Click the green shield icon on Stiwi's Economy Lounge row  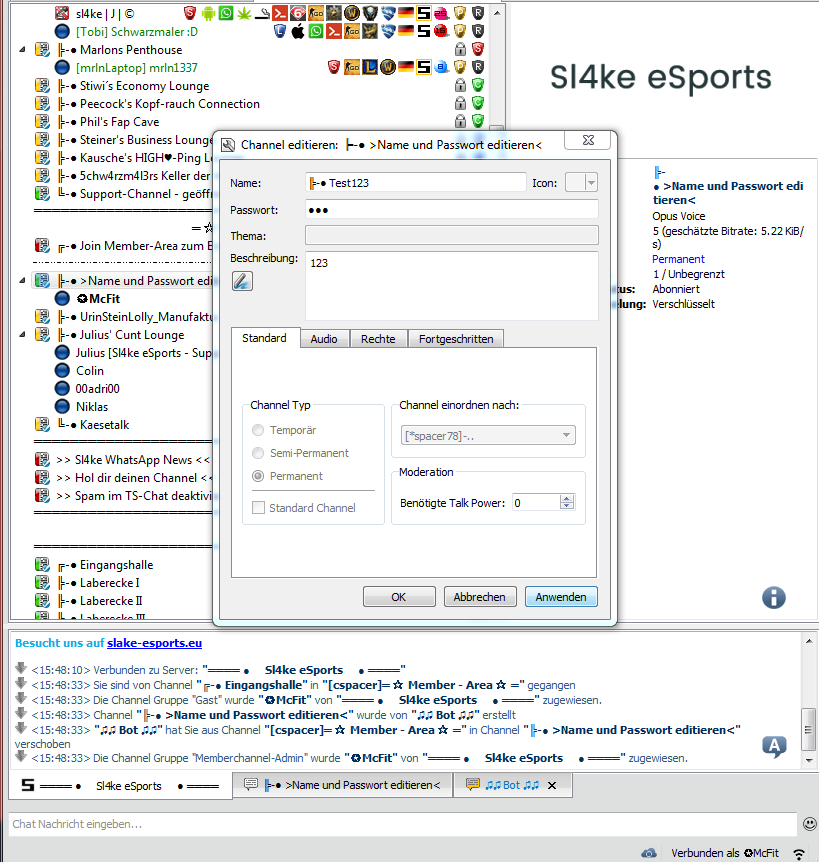(x=478, y=85)
